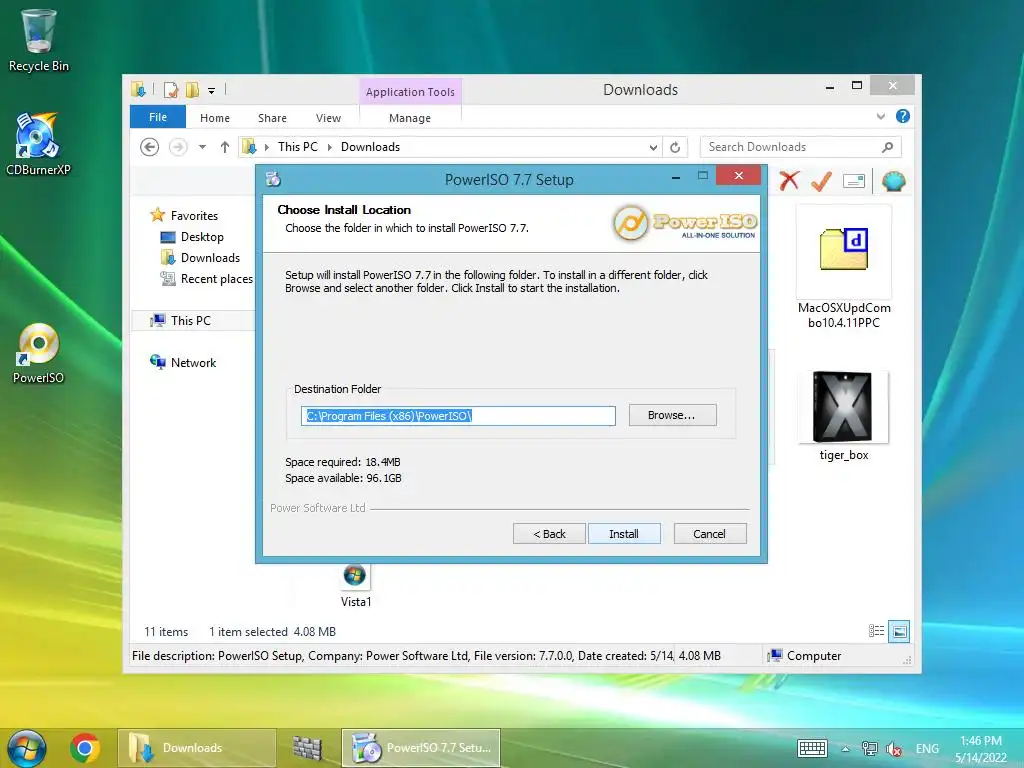Click PowerISO 7.7 Setup taskbar button
The height and width of the screenshot is (768, 1024).
tap(421, 748)
